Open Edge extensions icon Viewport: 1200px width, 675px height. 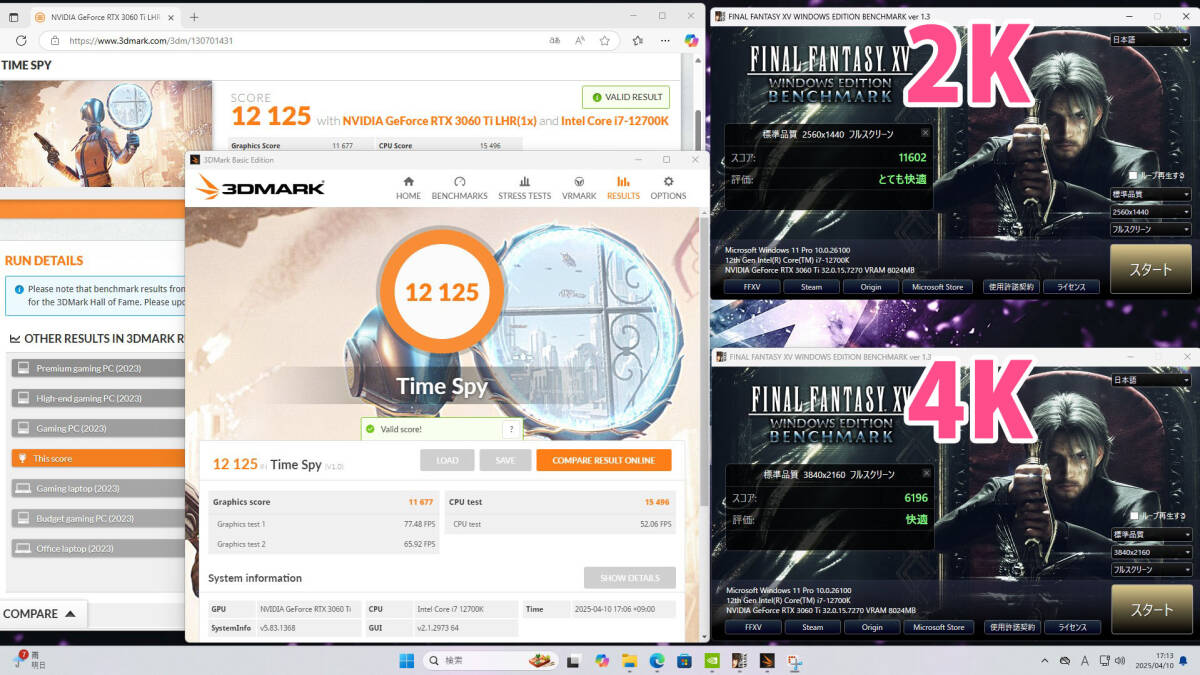638,41
